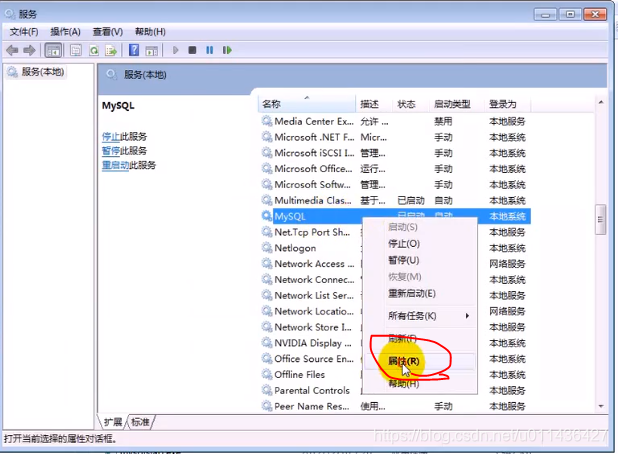Screen dimensions: 618x454
Task: Select the Network List Ser... service row
Action: (x=395, y=295)
